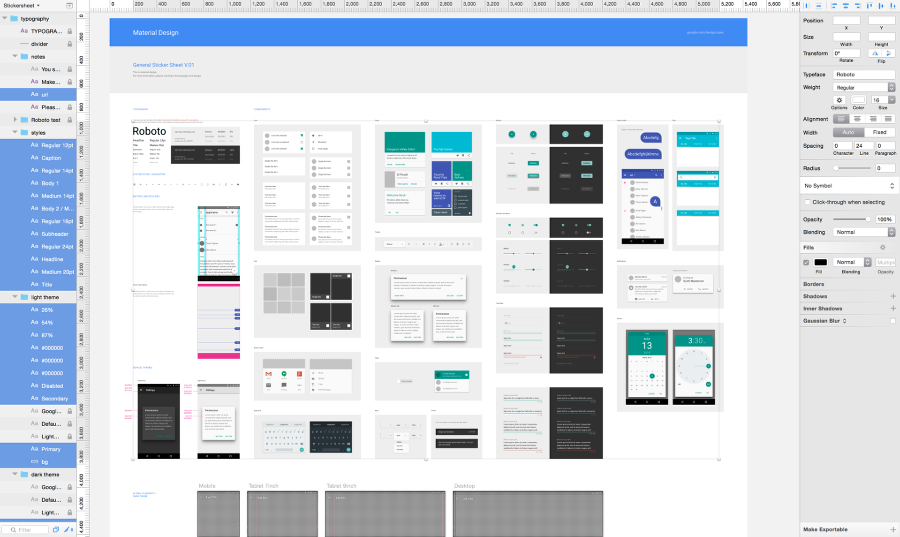Select the Disabled layer
Image resolution: width=900 pixels, height=537 pixels.
38,386
